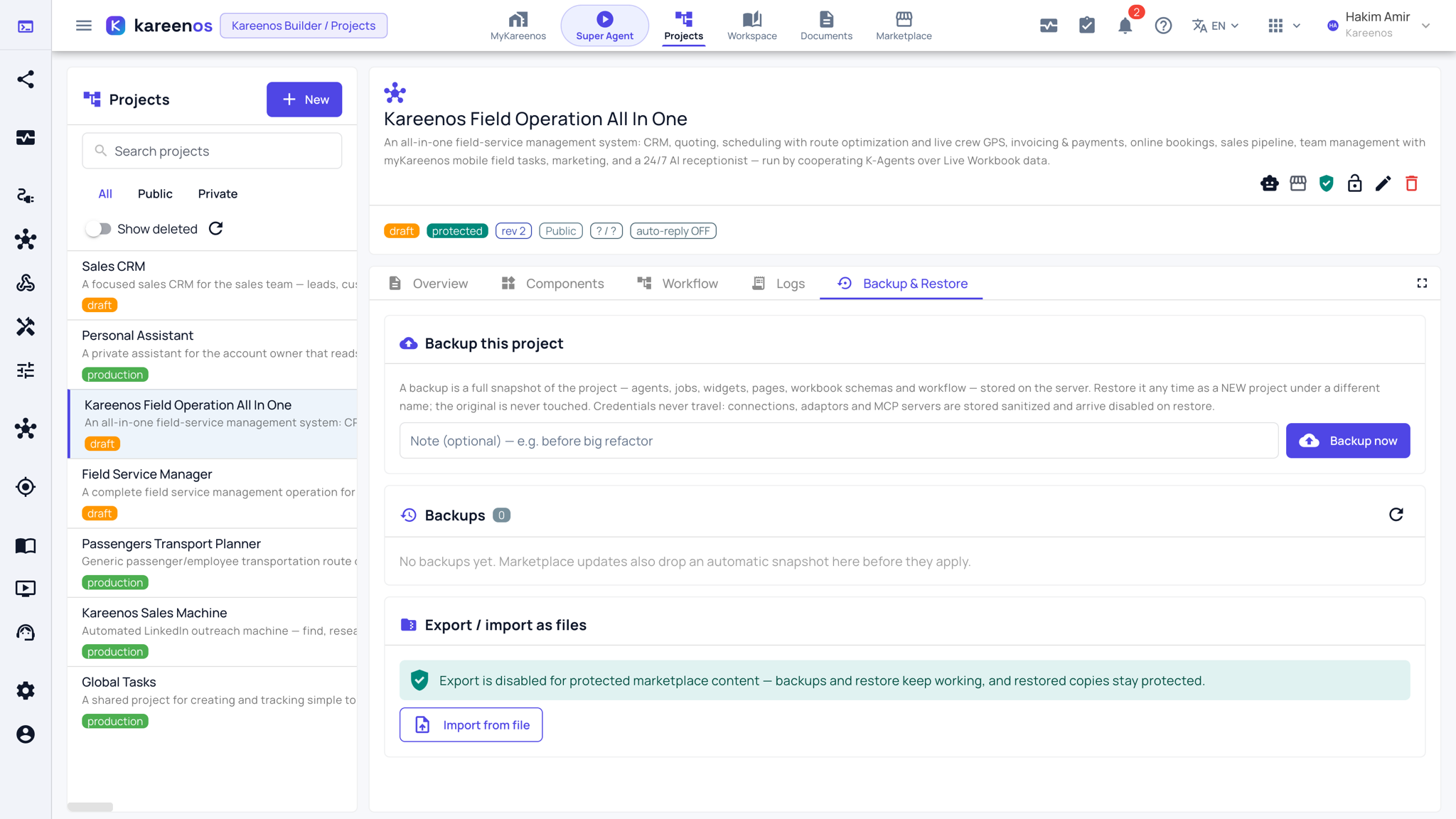Click the horizontal scrollbar under project list
The width and height of the screenshot is (1456, 819).
90,807
